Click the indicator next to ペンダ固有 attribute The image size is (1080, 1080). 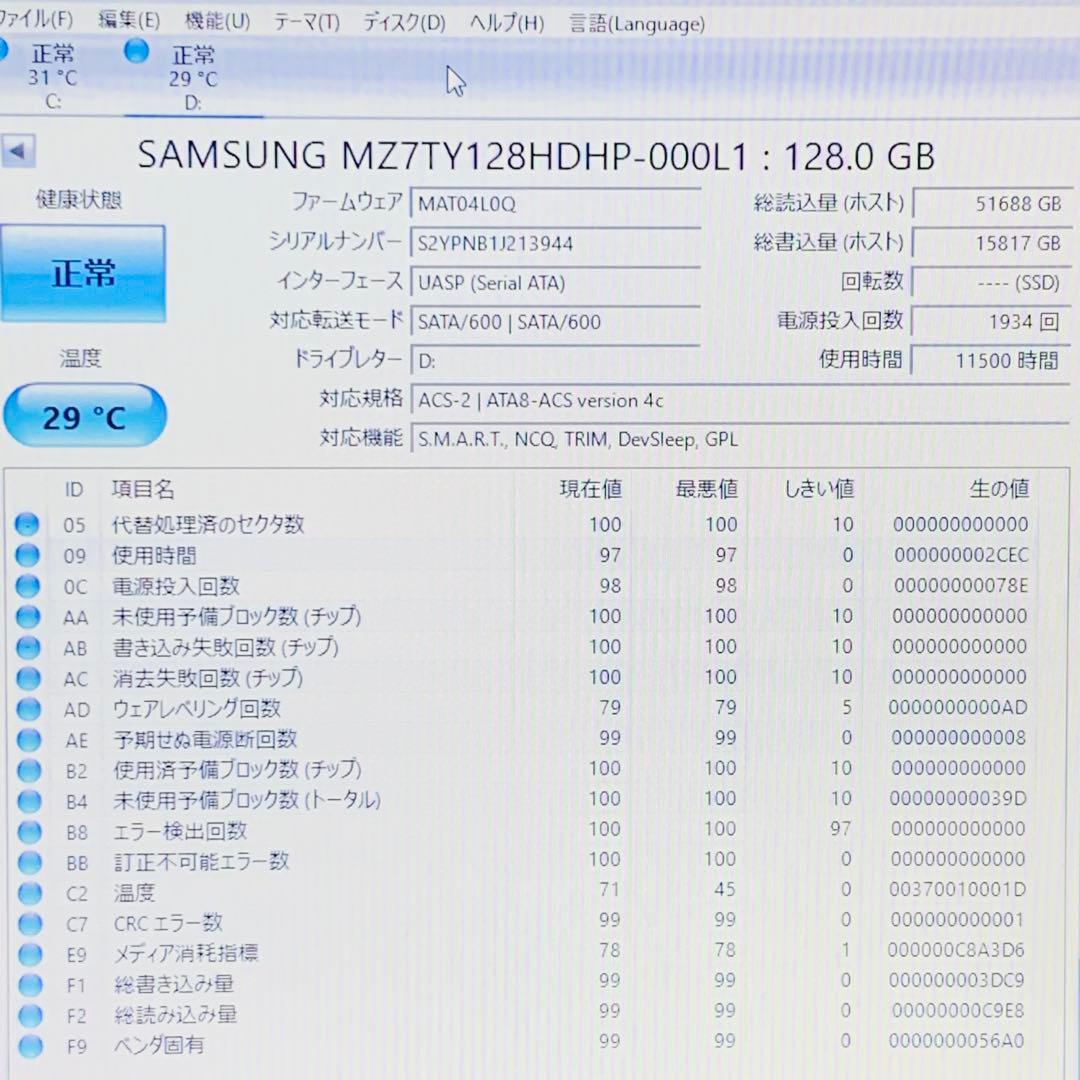[x=28, y=1046]
